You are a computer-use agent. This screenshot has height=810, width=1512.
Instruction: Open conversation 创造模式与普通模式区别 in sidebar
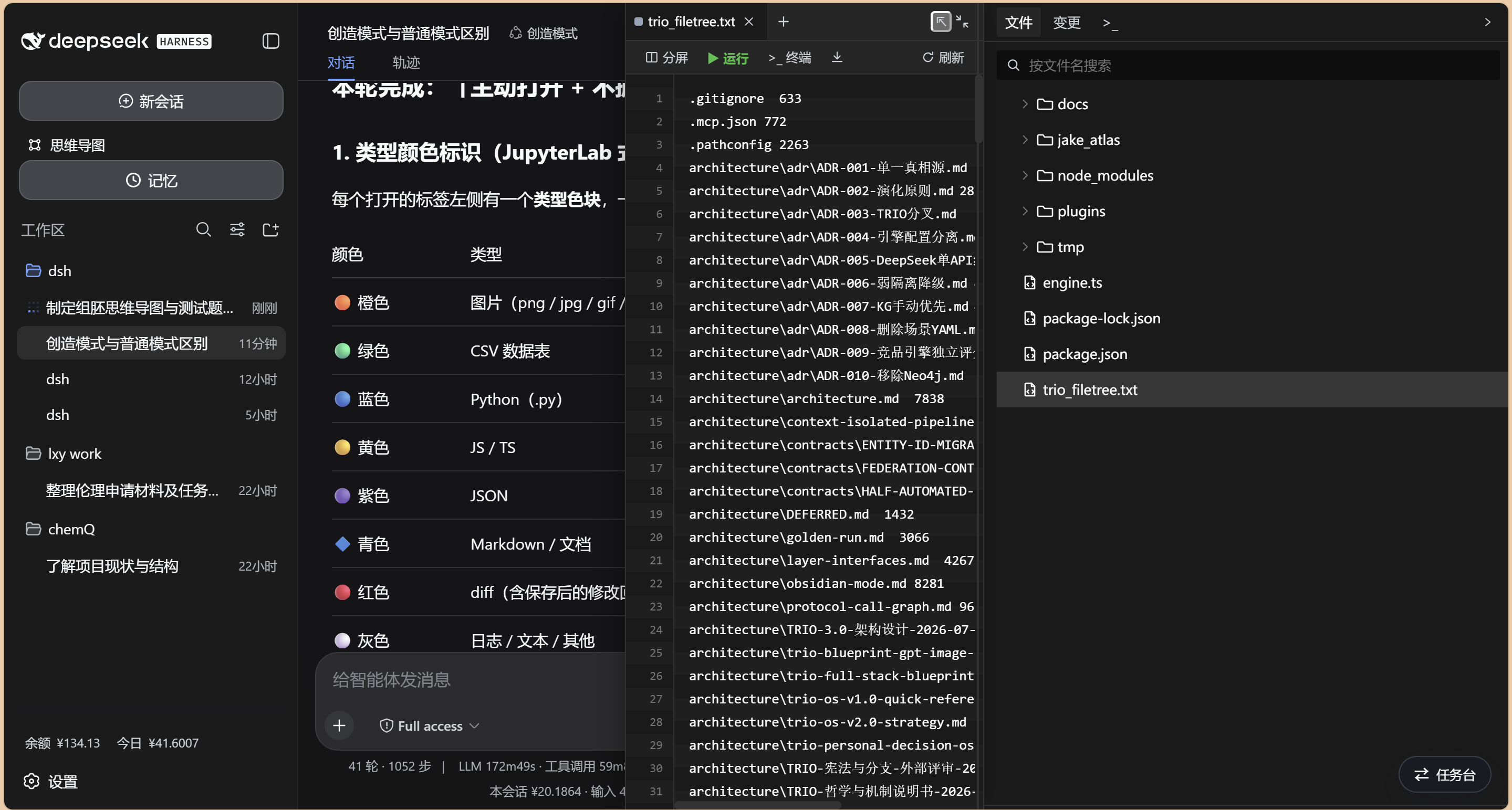click(x=151, y=343)
